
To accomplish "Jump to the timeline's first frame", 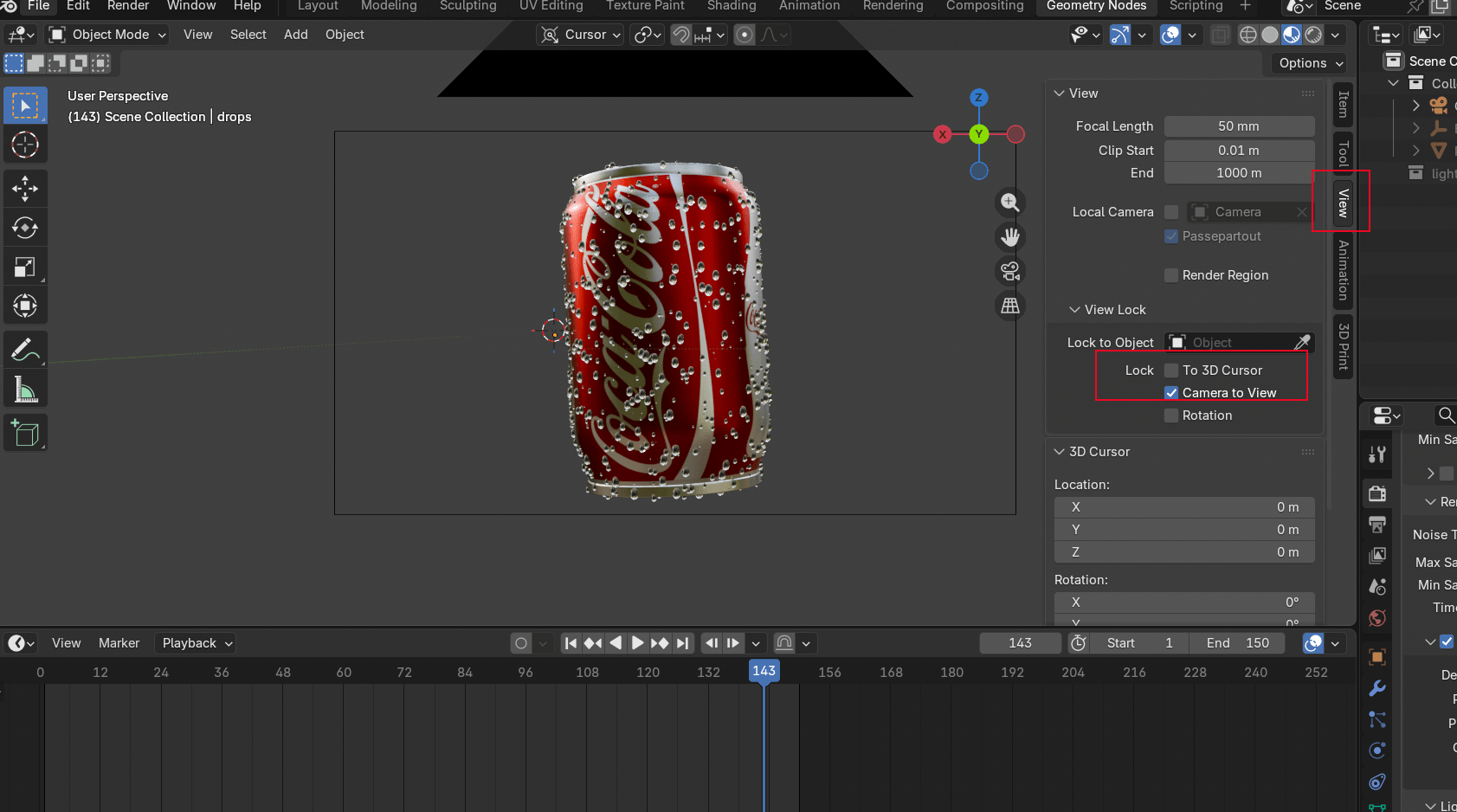I will (x=571, y=643).
